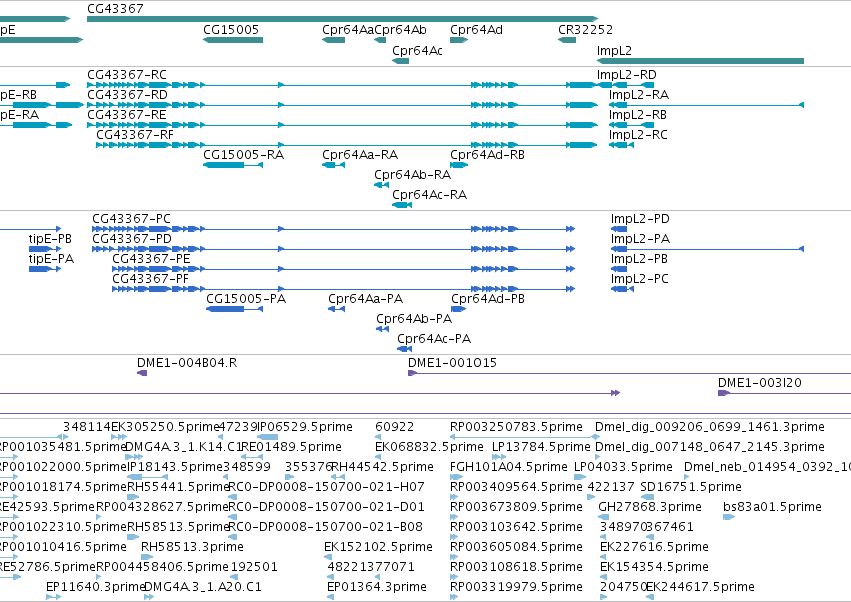Select transcript CG43367-RD
The image size is (851, 602).
[342, 105]
